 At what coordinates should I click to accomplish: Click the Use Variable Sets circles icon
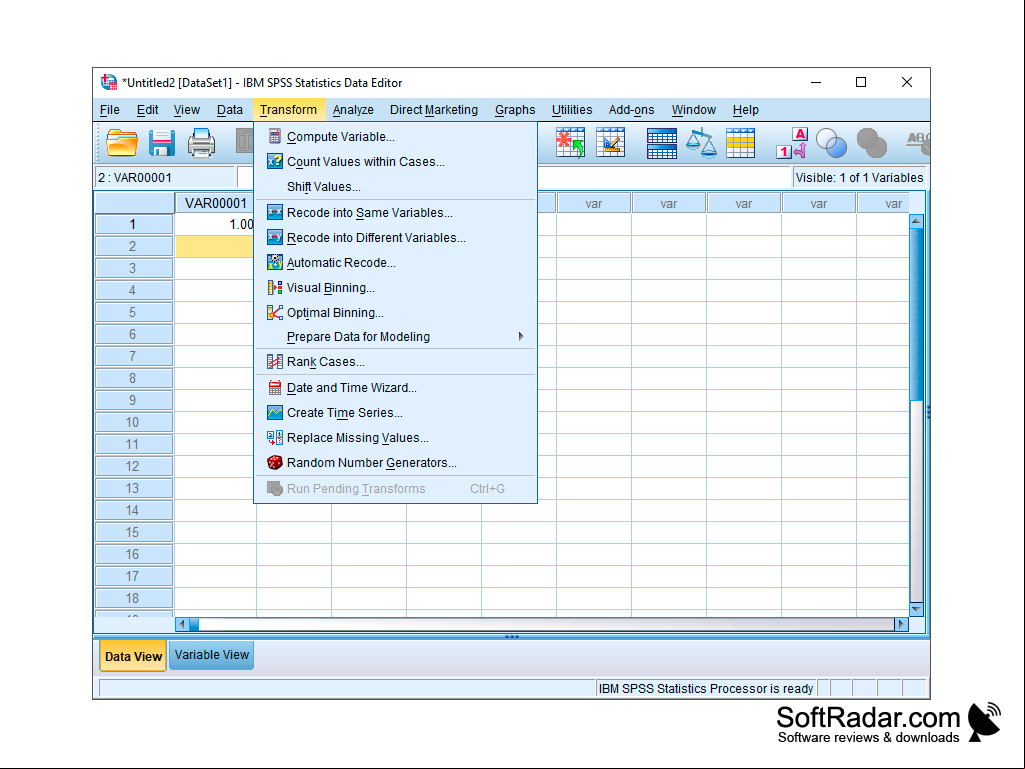[x=832, y=143]
